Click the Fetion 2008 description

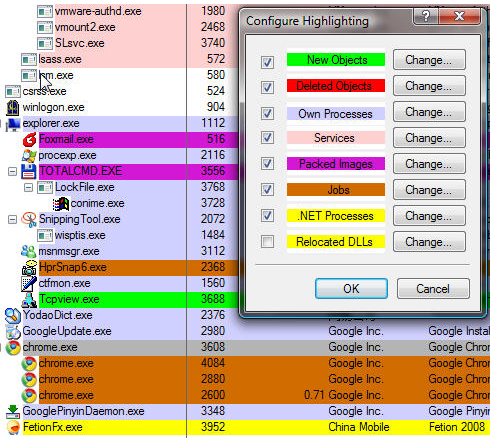(457, 427)
